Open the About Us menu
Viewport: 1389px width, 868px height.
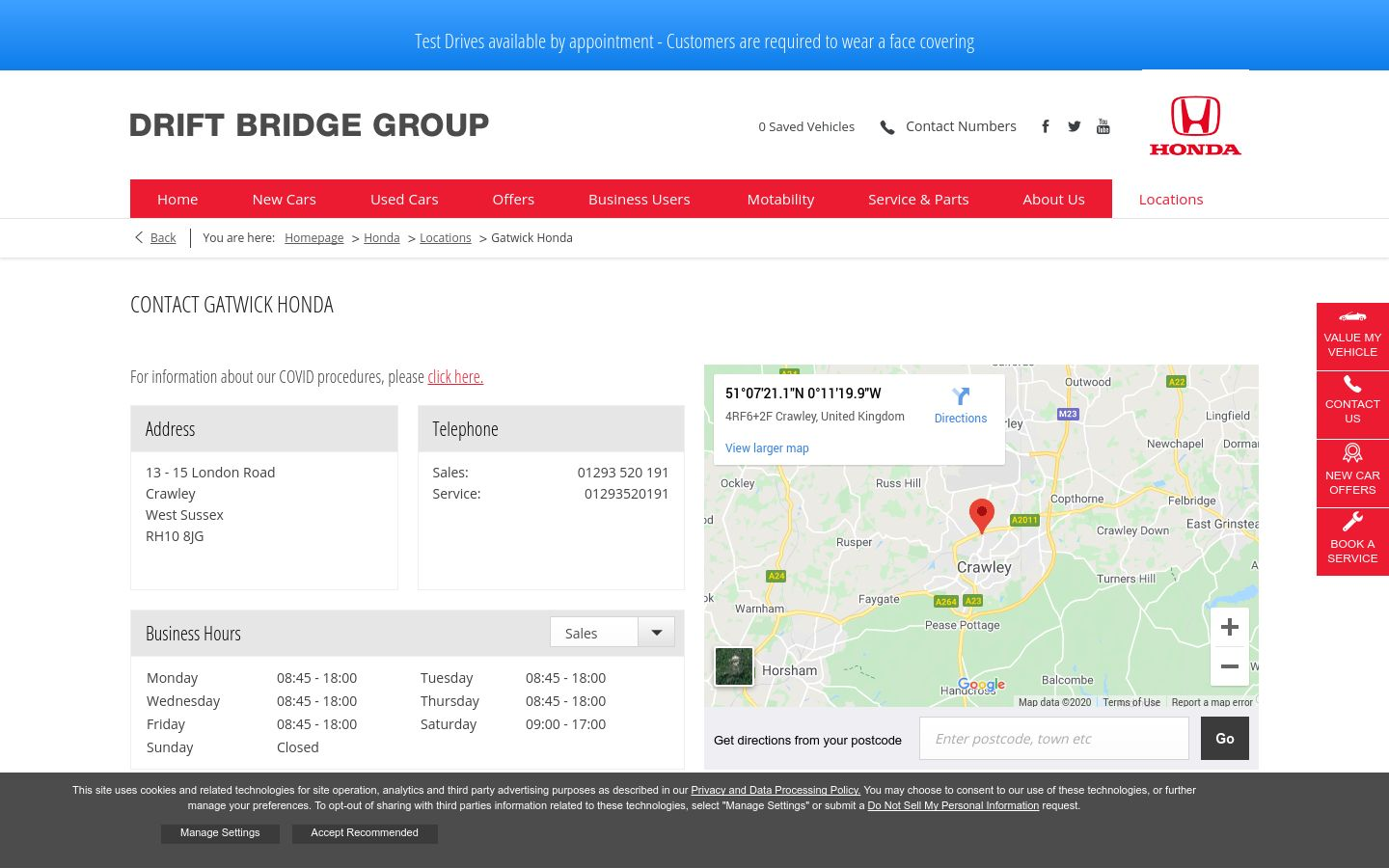(x=1054, y=199)
